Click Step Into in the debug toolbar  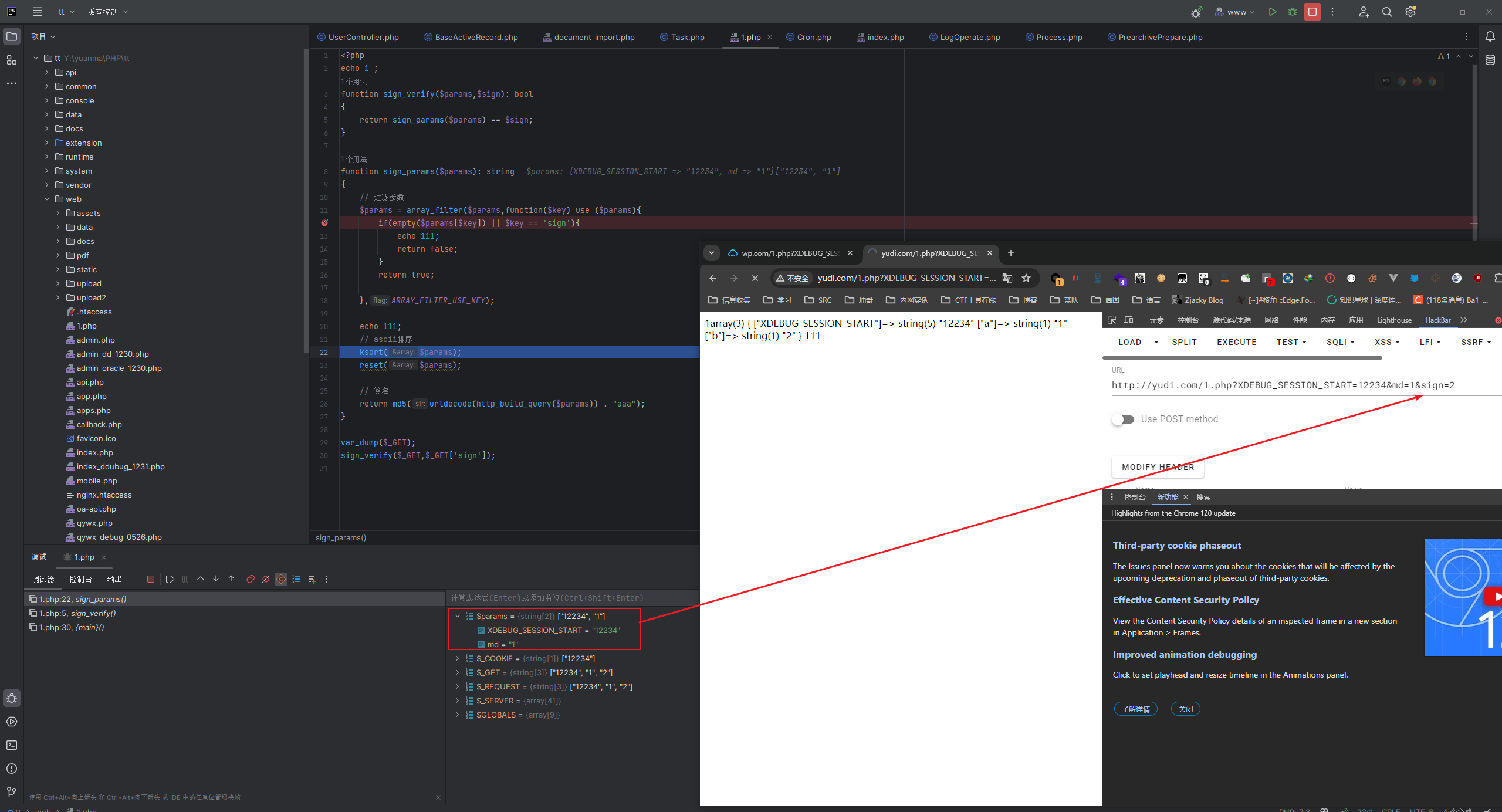[x=216, y=579]
